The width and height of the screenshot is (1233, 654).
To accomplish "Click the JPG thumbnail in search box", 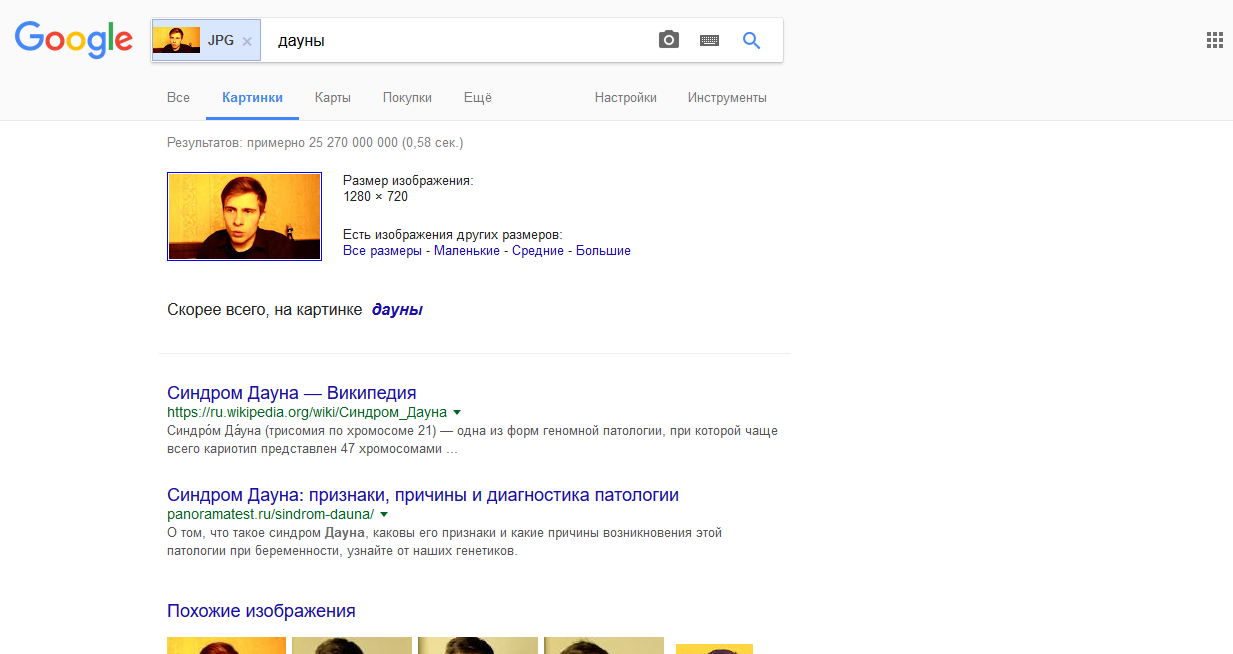I will [177, 40].
